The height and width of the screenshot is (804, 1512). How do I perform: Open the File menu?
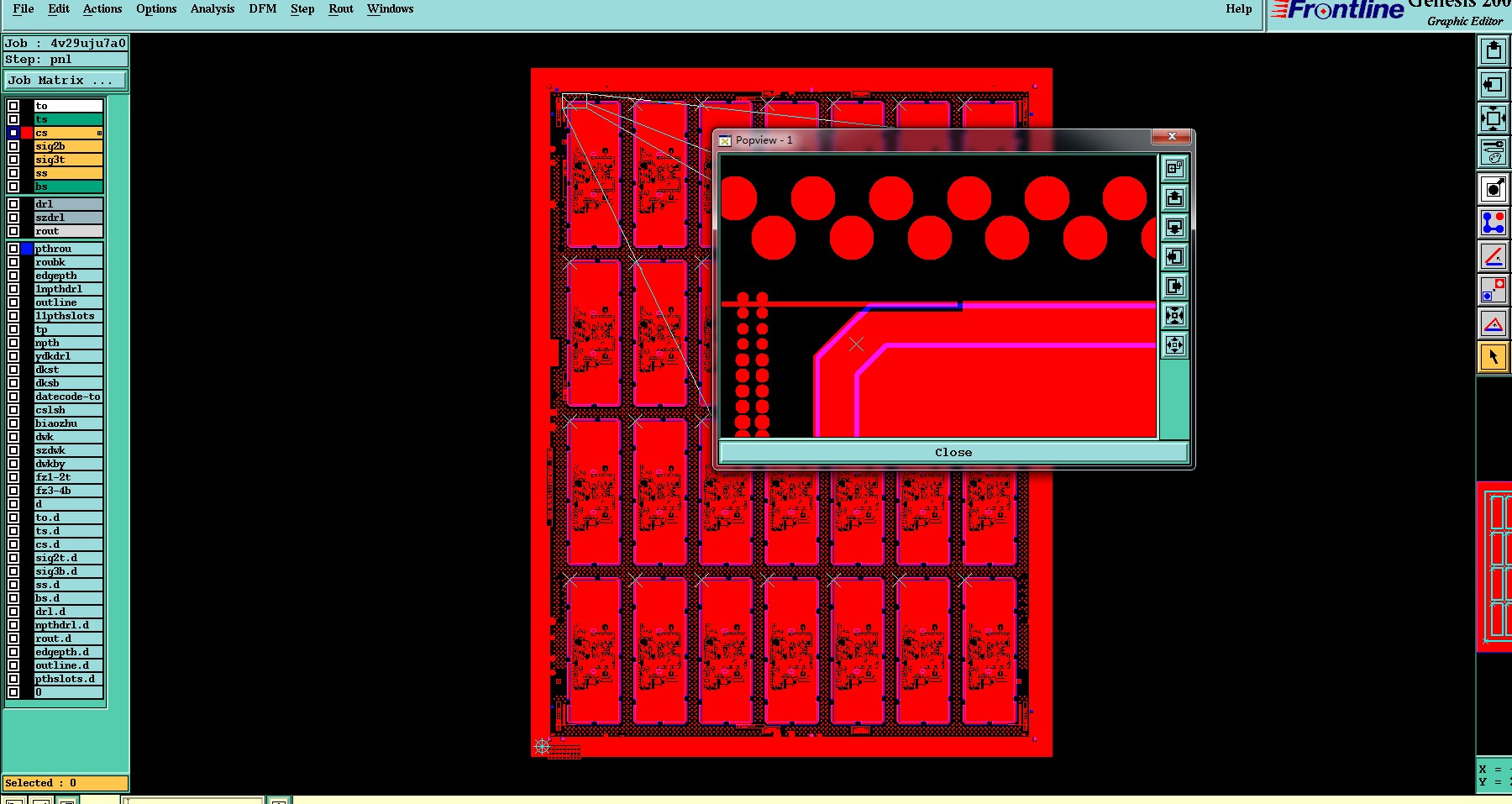[24, 9]
